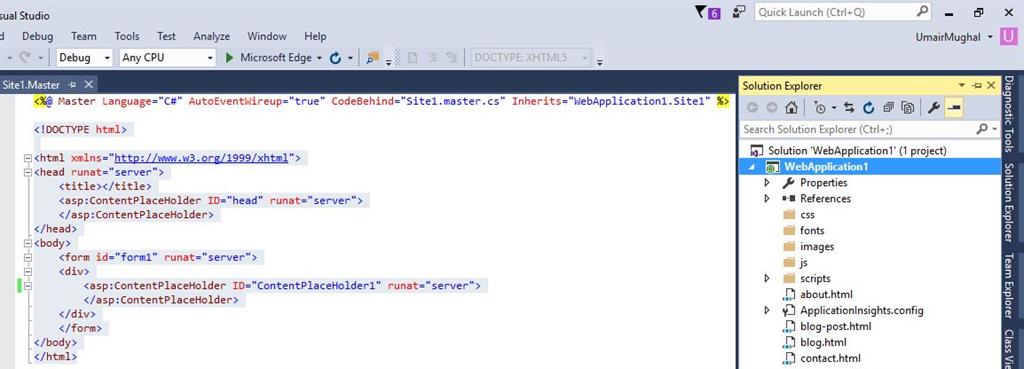
Task: Click the notifications flag icon
Action: 701,12
